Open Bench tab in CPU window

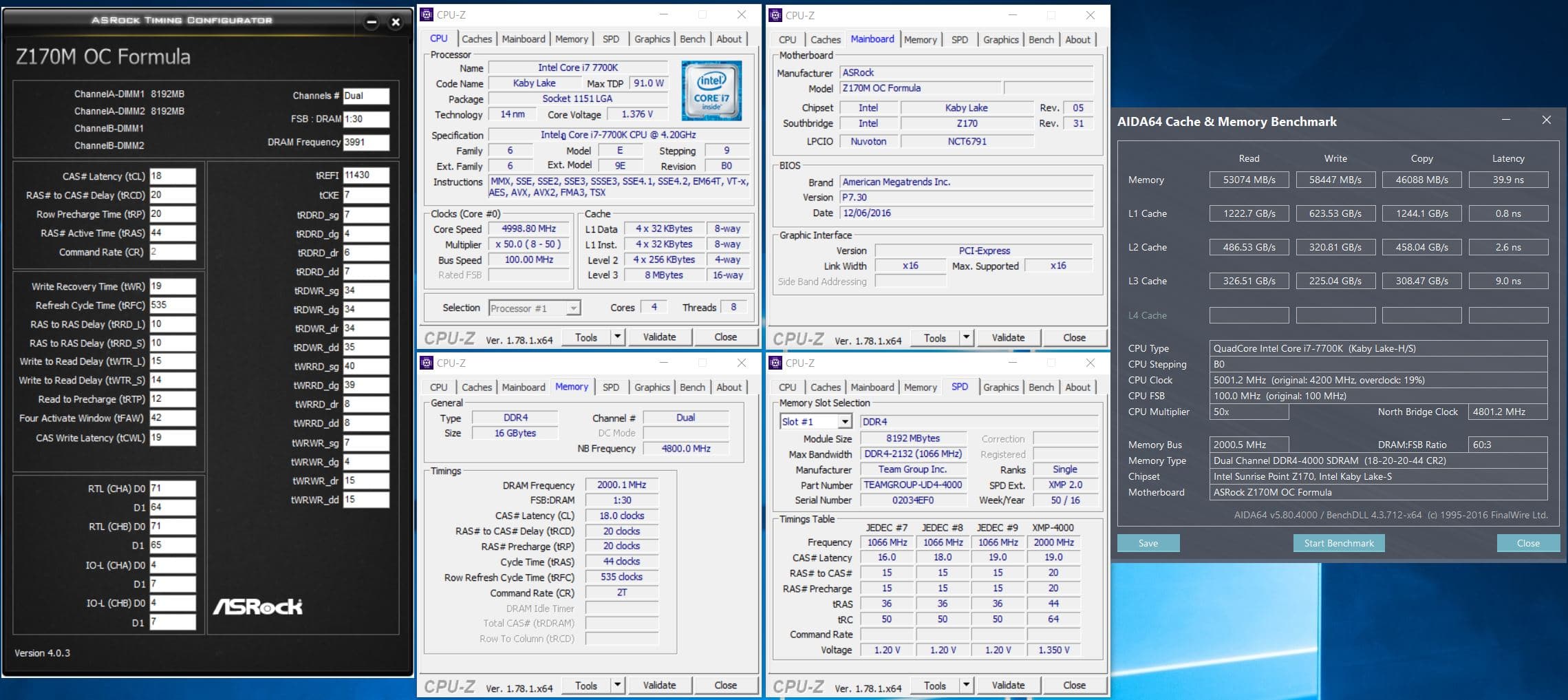coord(692,39)
